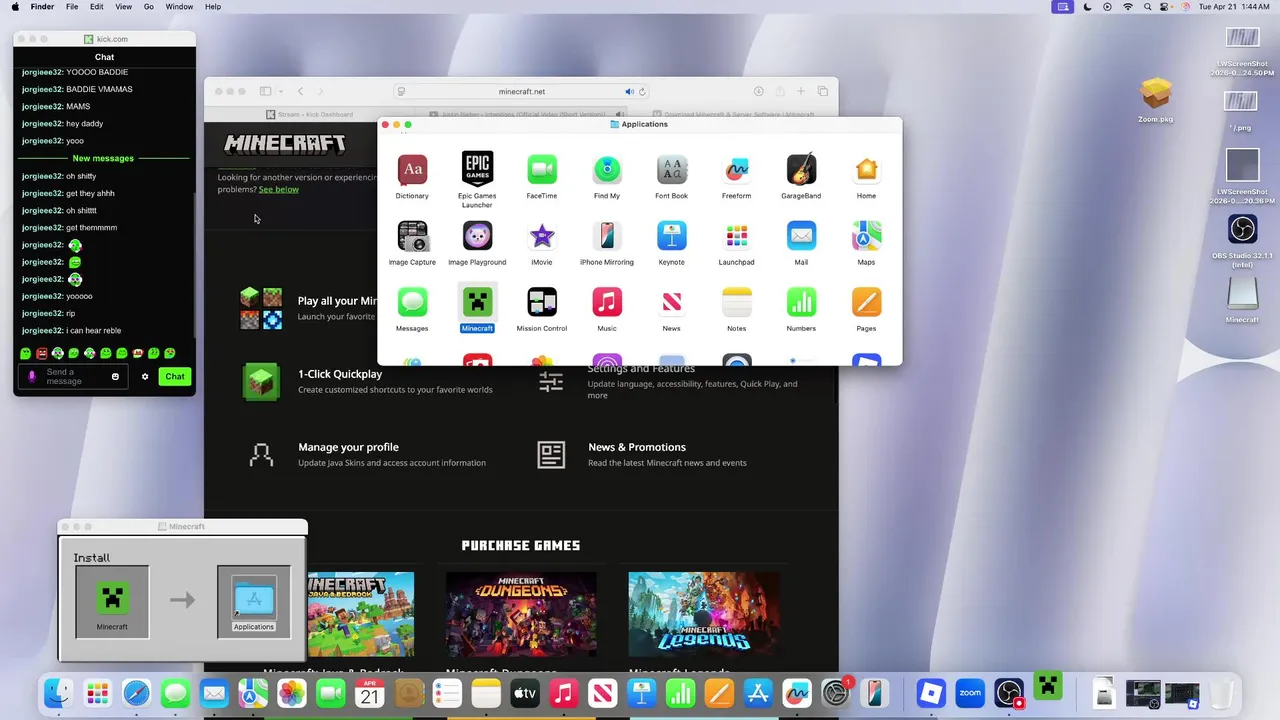The image size is (1280, 720).
Task: Open the Window menu
Action: [x=179, y=7]
